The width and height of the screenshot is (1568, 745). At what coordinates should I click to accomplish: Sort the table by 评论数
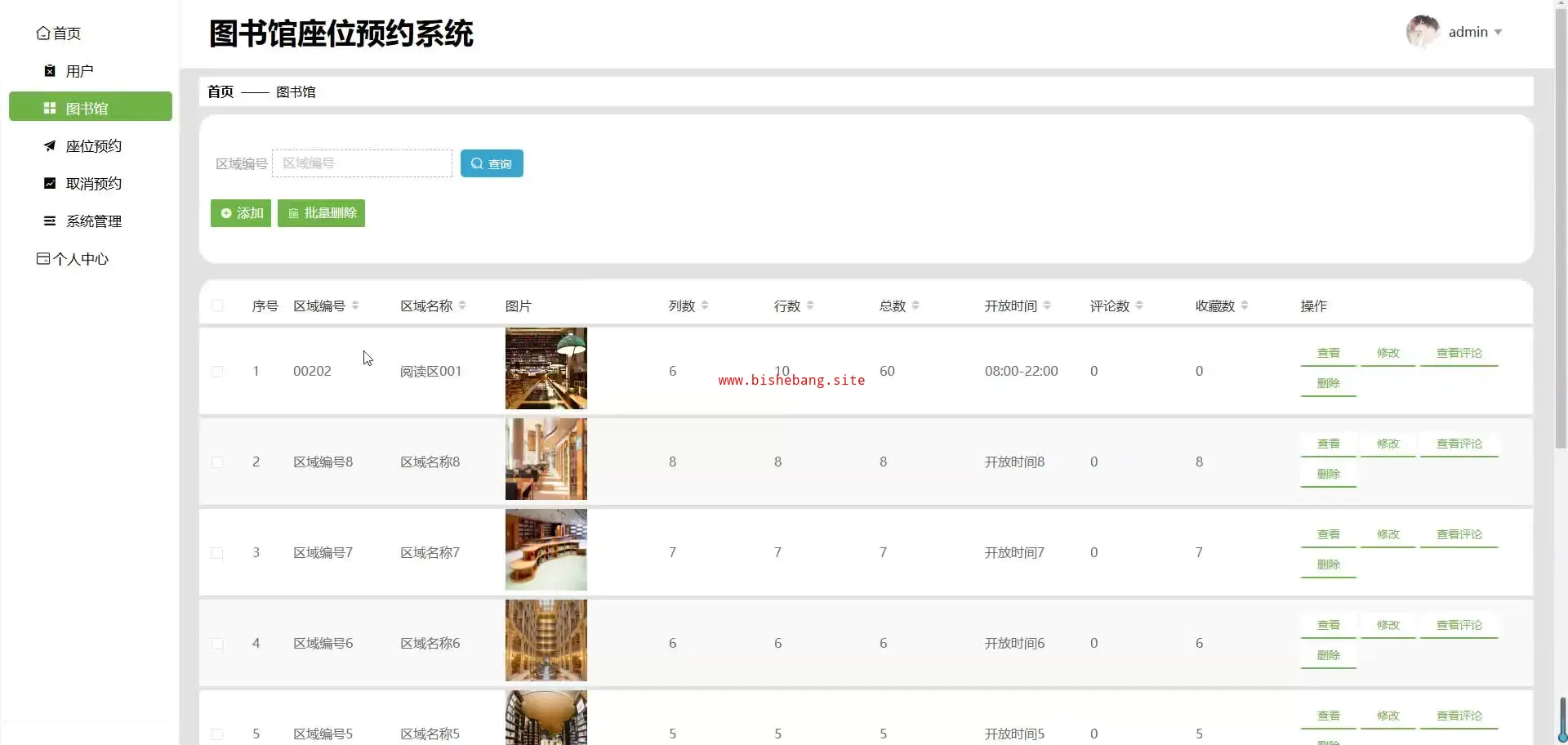pos(1139,306)
